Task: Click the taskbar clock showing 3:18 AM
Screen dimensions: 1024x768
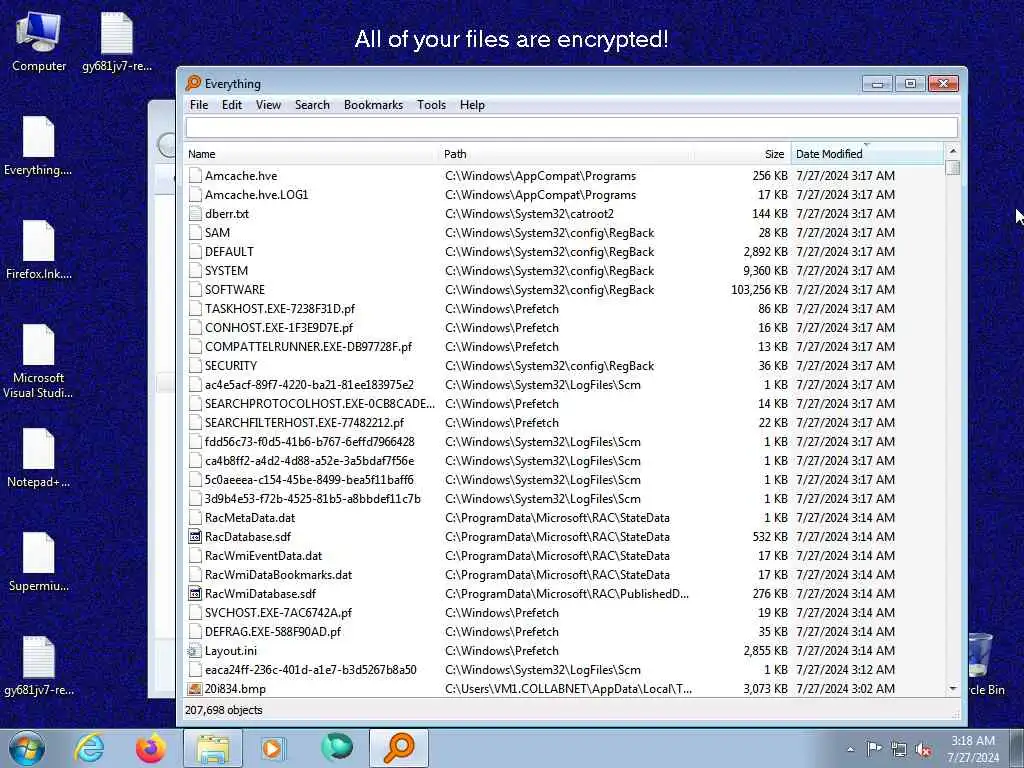Action: tap(973, 749)
